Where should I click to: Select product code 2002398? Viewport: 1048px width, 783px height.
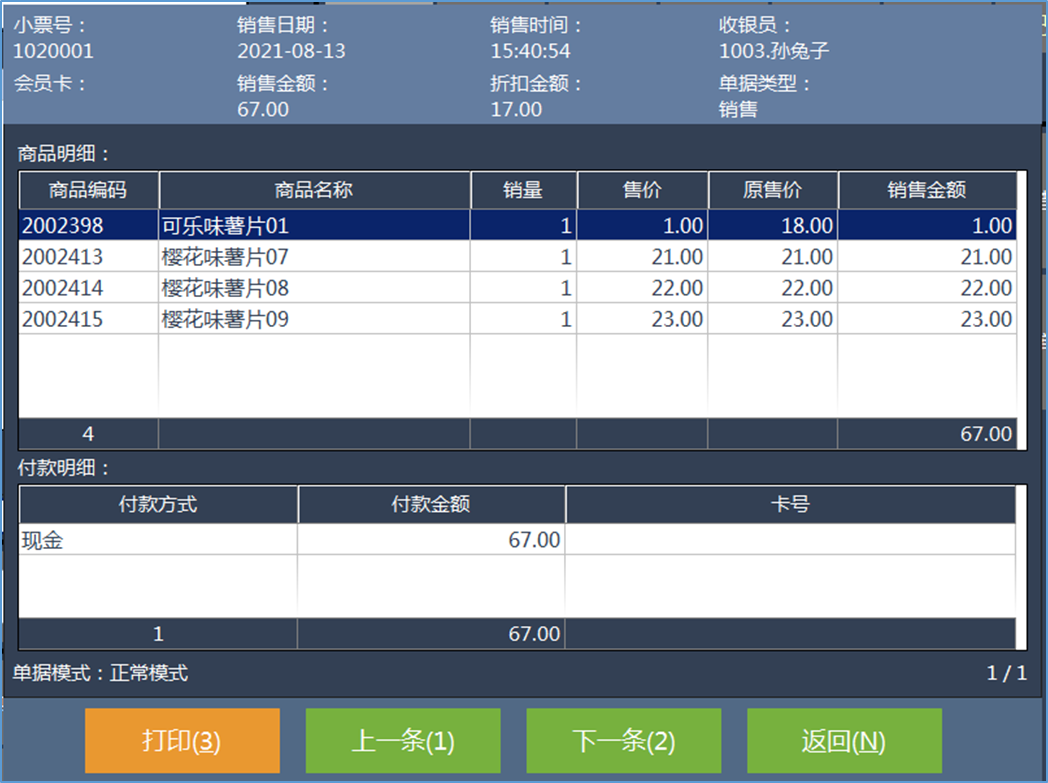coord(63,226)
